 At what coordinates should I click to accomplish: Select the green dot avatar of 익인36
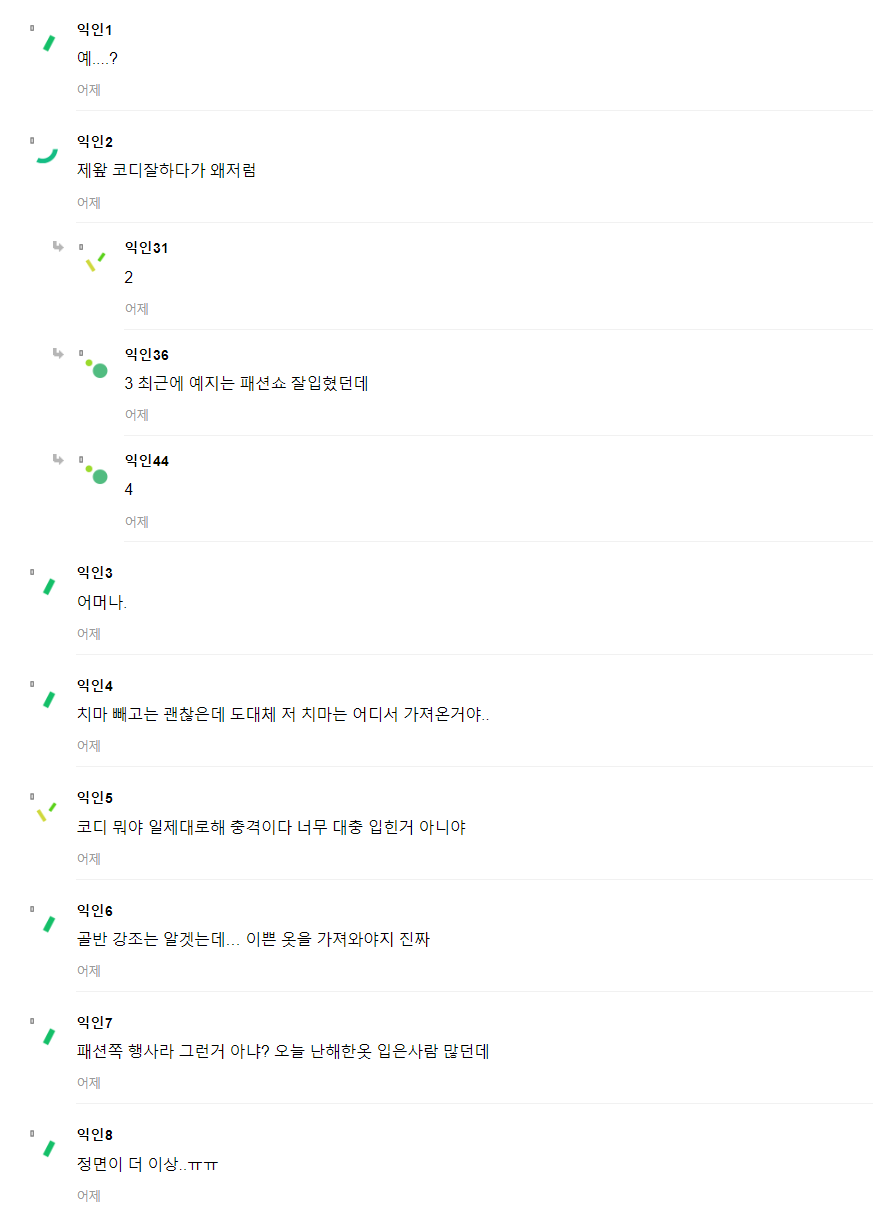[x=97, y=368]
